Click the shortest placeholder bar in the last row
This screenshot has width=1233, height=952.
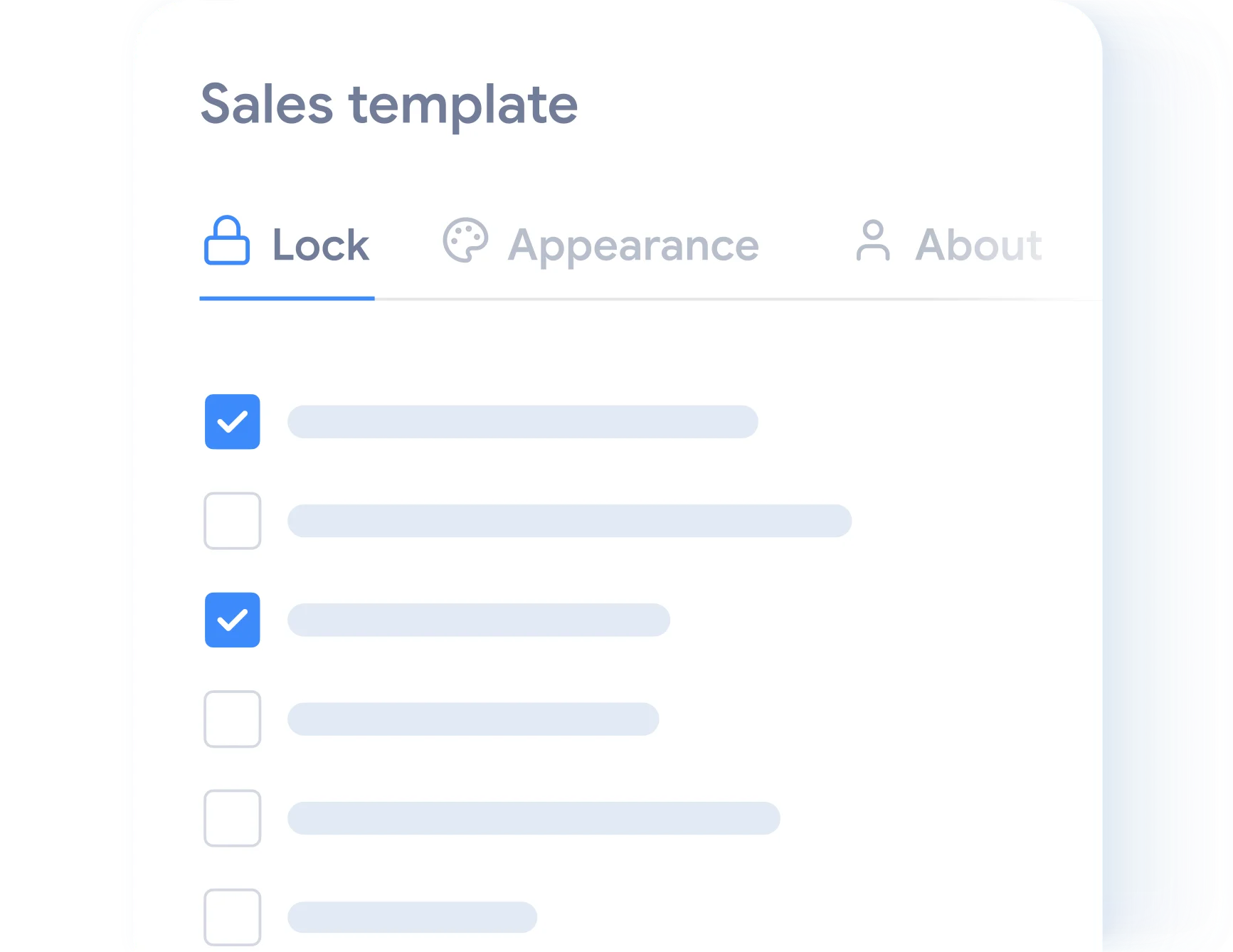pyautogui.click(x=412, y=917)
